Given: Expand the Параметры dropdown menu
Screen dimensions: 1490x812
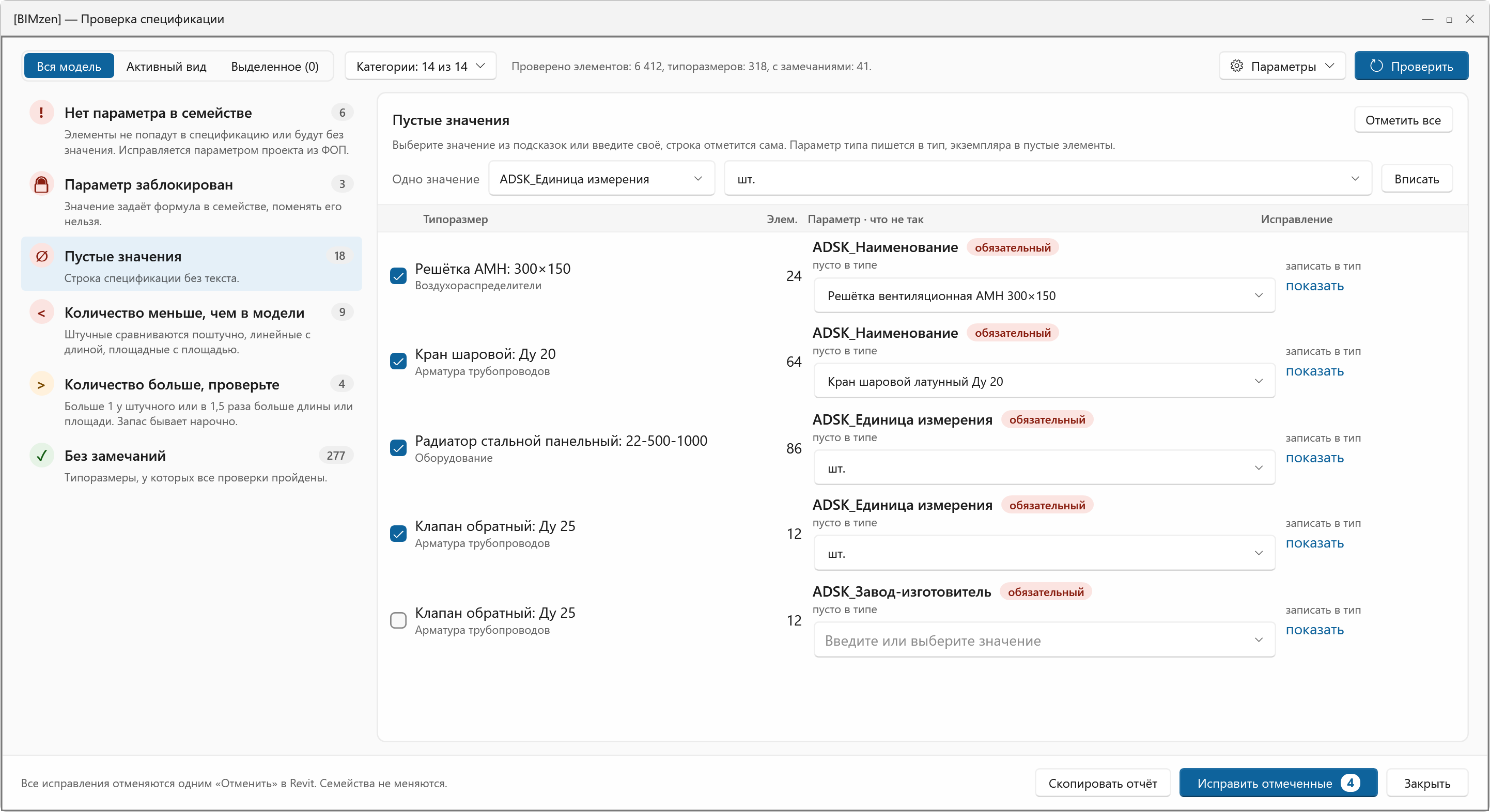Looking at the screenshot, I should 1282,66.
